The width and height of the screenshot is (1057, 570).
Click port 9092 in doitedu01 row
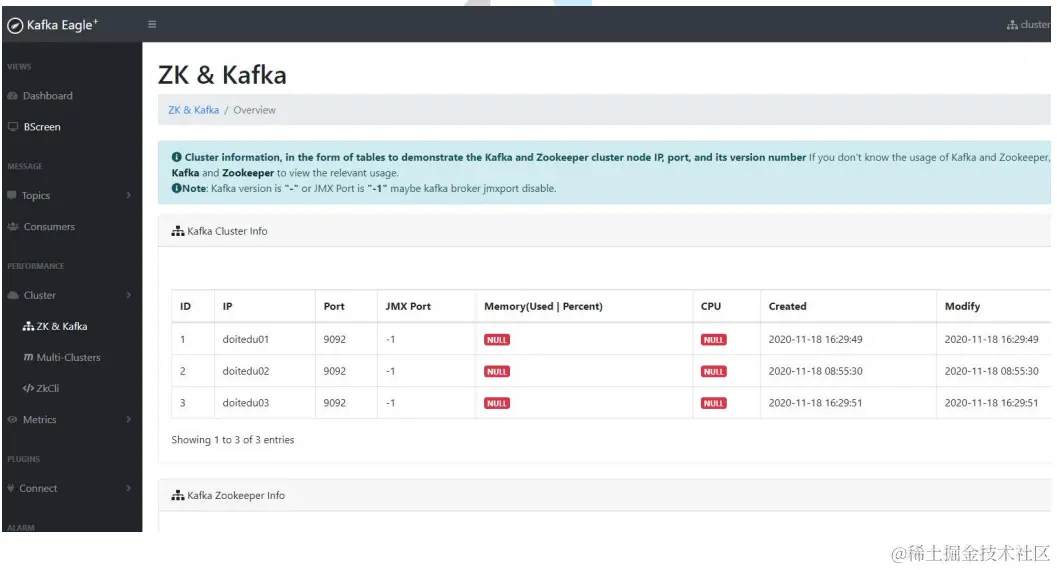[x=334, y=340]
